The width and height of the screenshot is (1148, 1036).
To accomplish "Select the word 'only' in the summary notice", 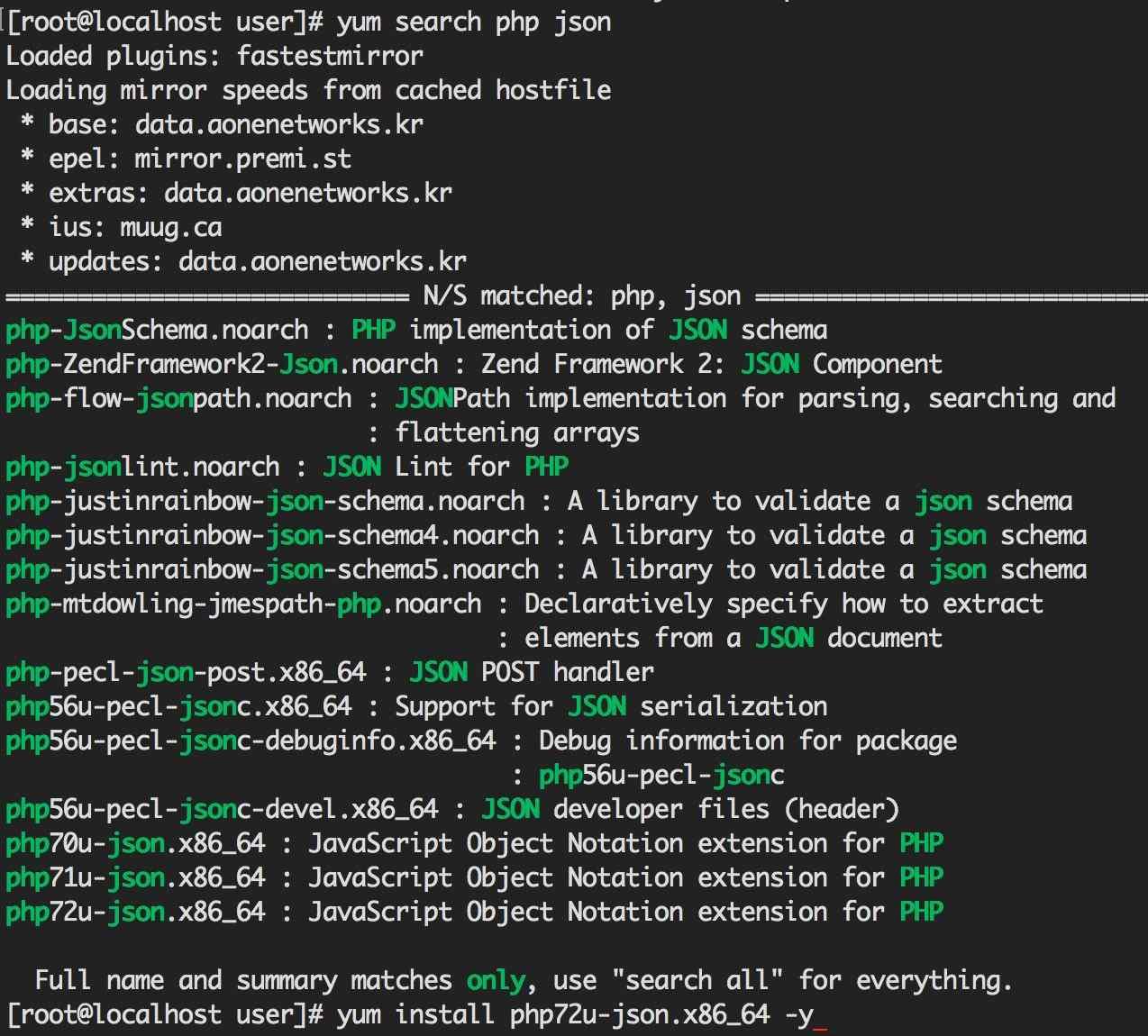I will [x=495, y=979].
